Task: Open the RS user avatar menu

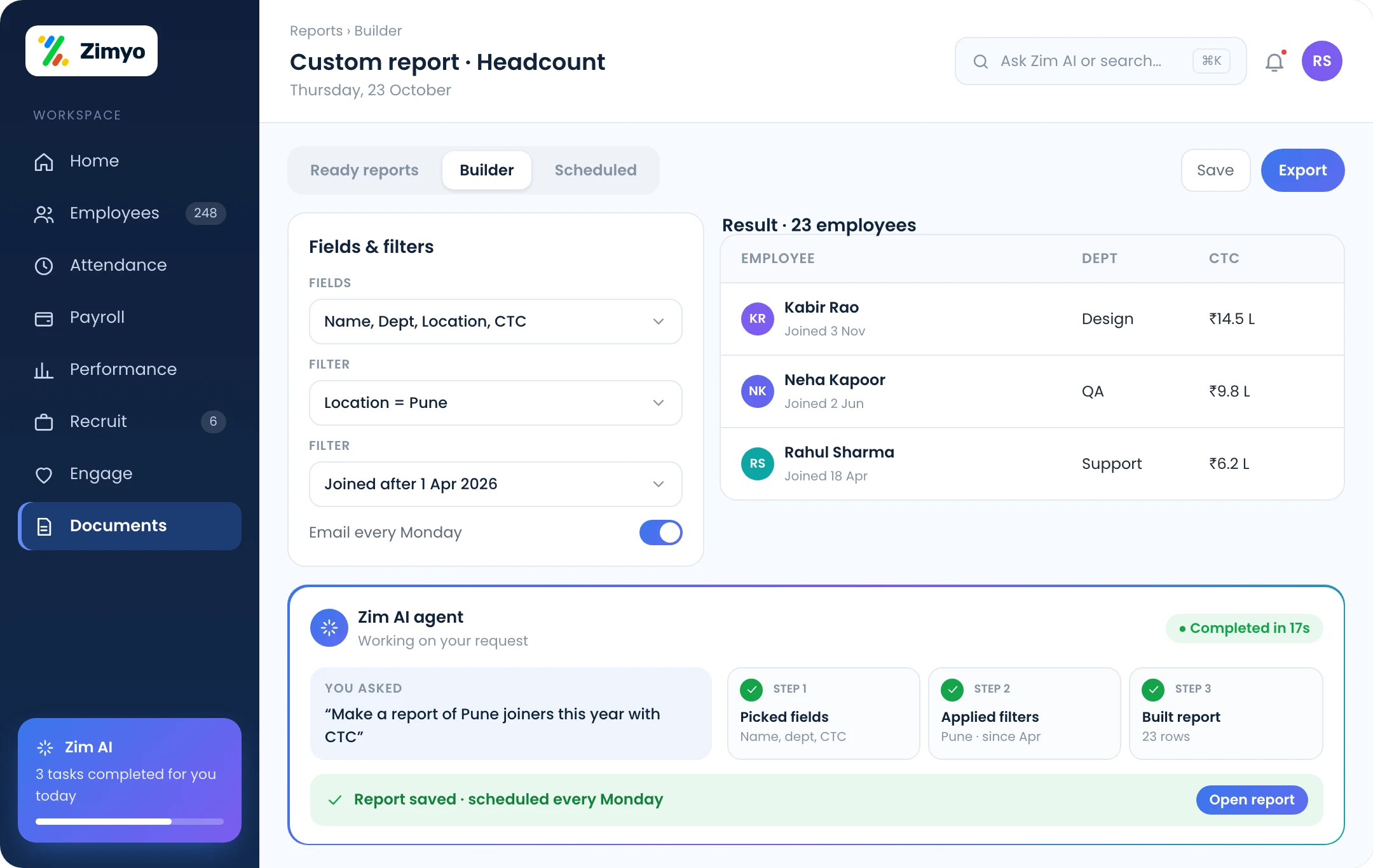Action: pyautogui.click(x=1322, y=61)
